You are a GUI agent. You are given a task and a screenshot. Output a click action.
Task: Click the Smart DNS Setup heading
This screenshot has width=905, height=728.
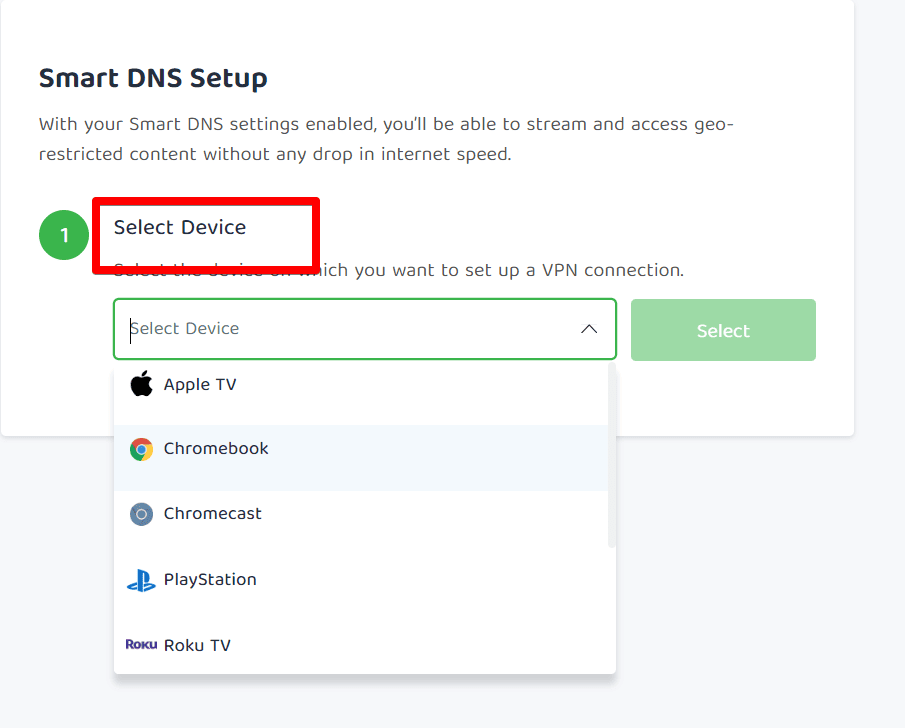click(153, 78)
